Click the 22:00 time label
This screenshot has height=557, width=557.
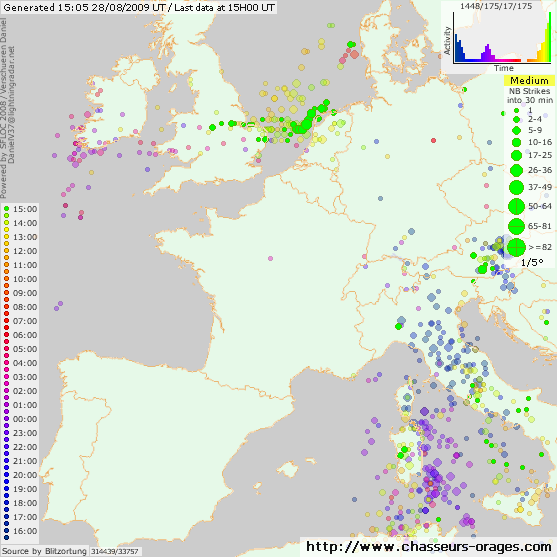(x=25, y=447)
